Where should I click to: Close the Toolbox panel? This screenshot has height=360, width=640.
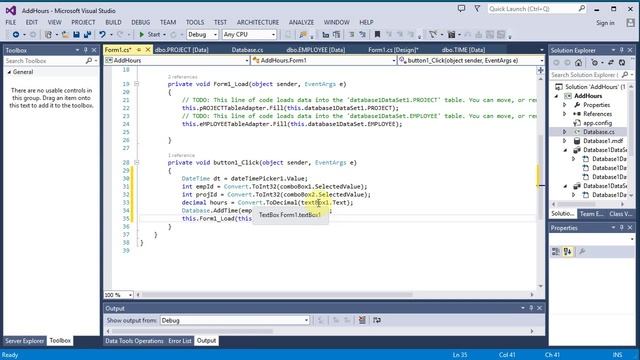tap(94, 50)
